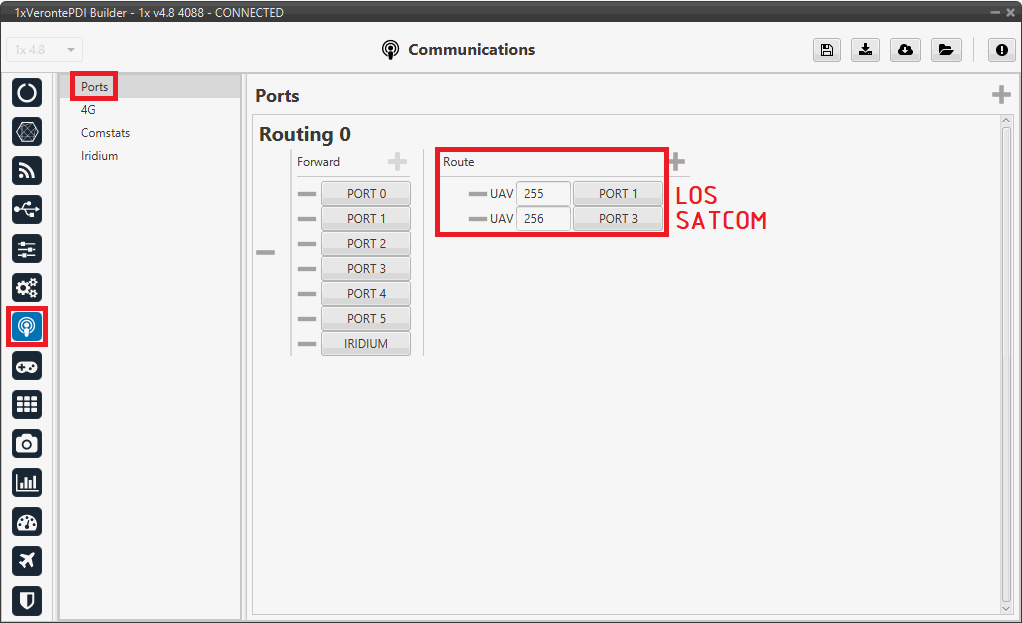
Task: Click the UAV address field containing 255
Action: point(543,193)
